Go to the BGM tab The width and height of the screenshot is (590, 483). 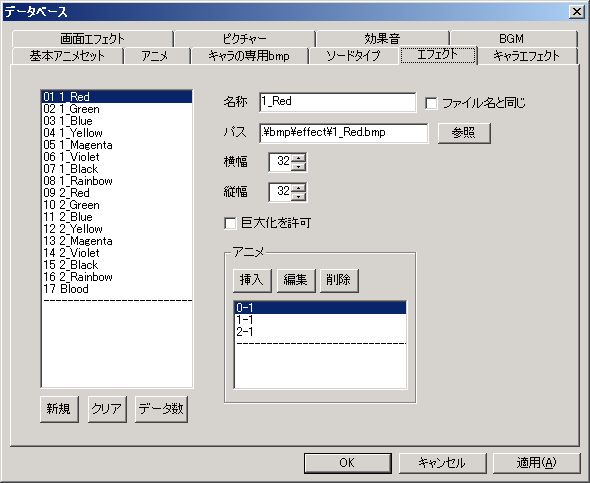pyautogui.click(x=512, y=39)
